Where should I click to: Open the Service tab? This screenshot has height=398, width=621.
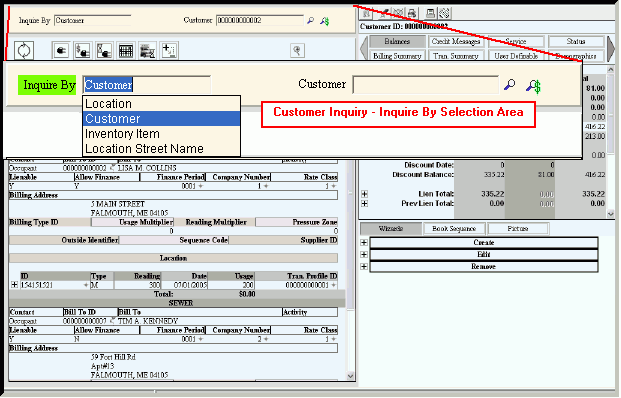[516, 41]
